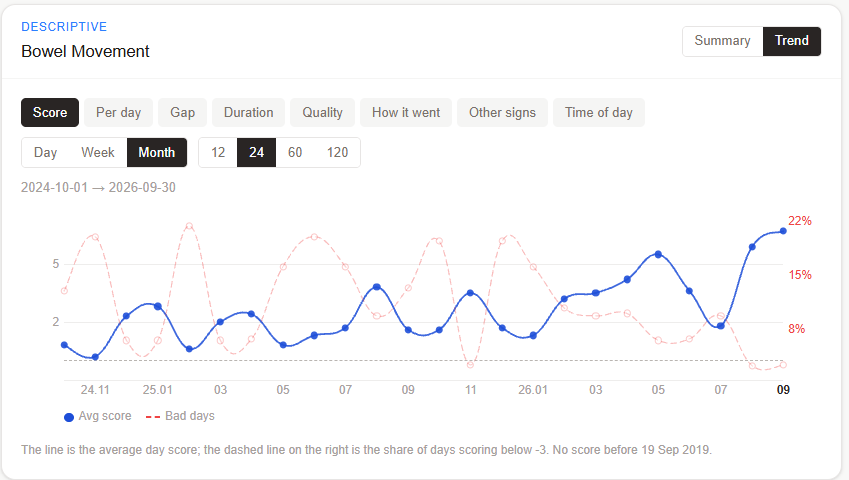Switch to the Gap metric
The image size is (849, 480).
pos(182,113)
